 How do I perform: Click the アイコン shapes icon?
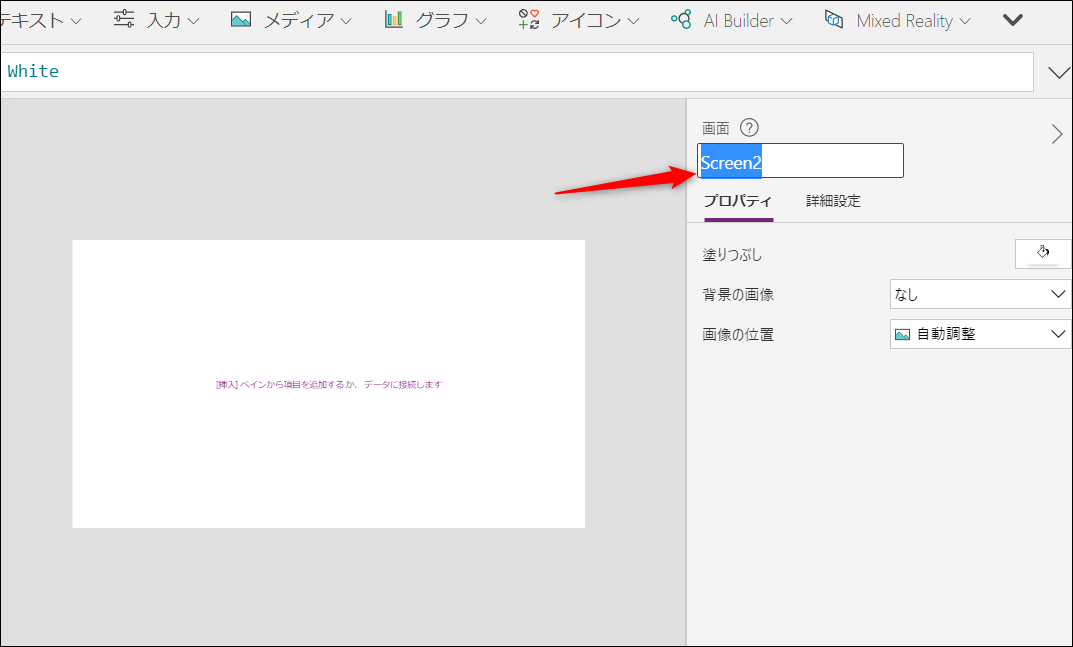click(529, 20)
